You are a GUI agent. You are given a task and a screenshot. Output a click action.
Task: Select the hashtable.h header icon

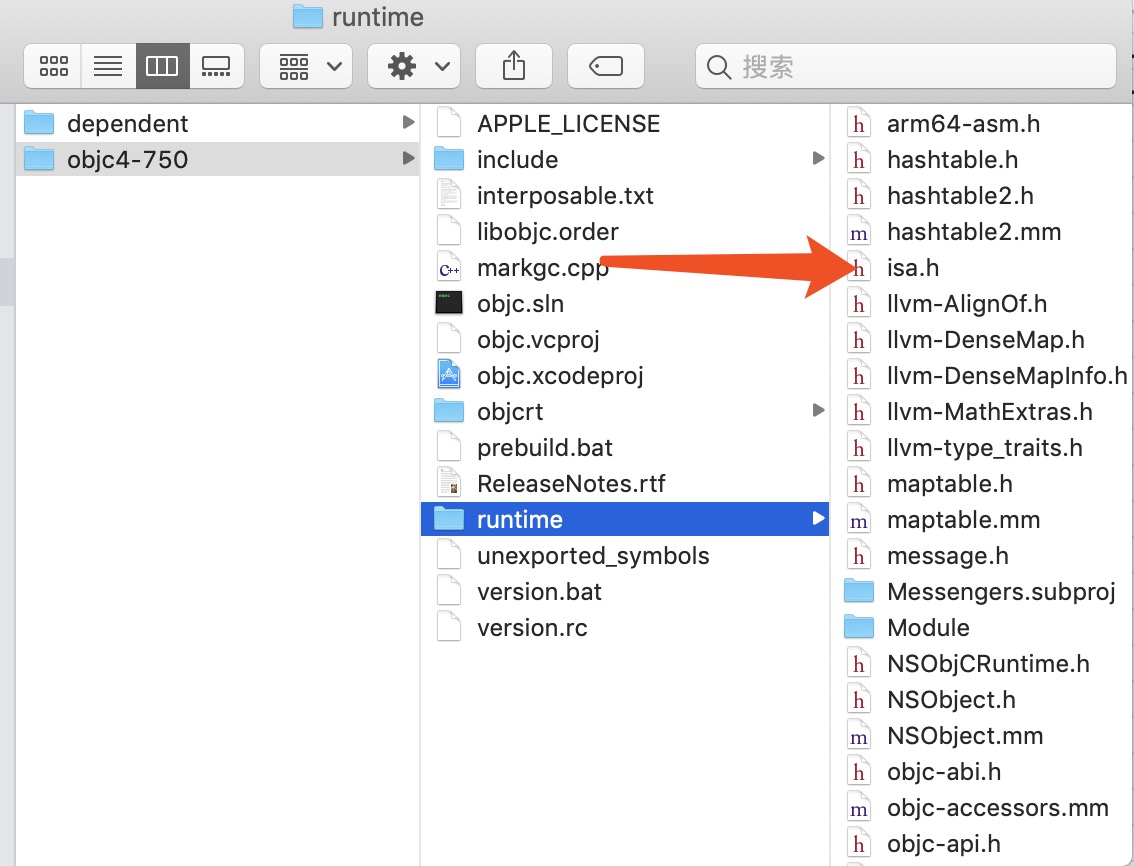point(858,159)
